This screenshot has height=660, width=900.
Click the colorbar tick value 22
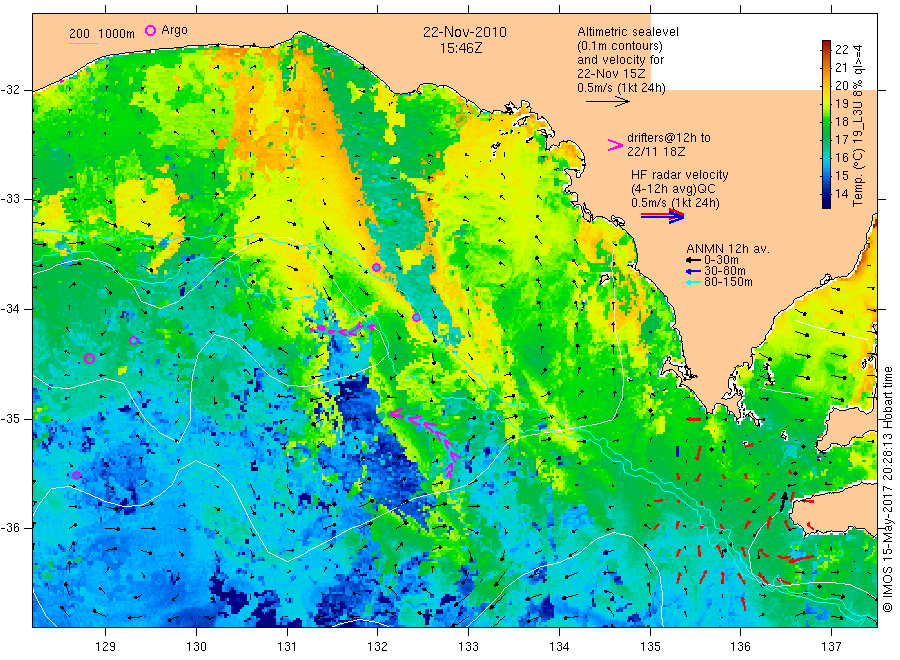841,49
